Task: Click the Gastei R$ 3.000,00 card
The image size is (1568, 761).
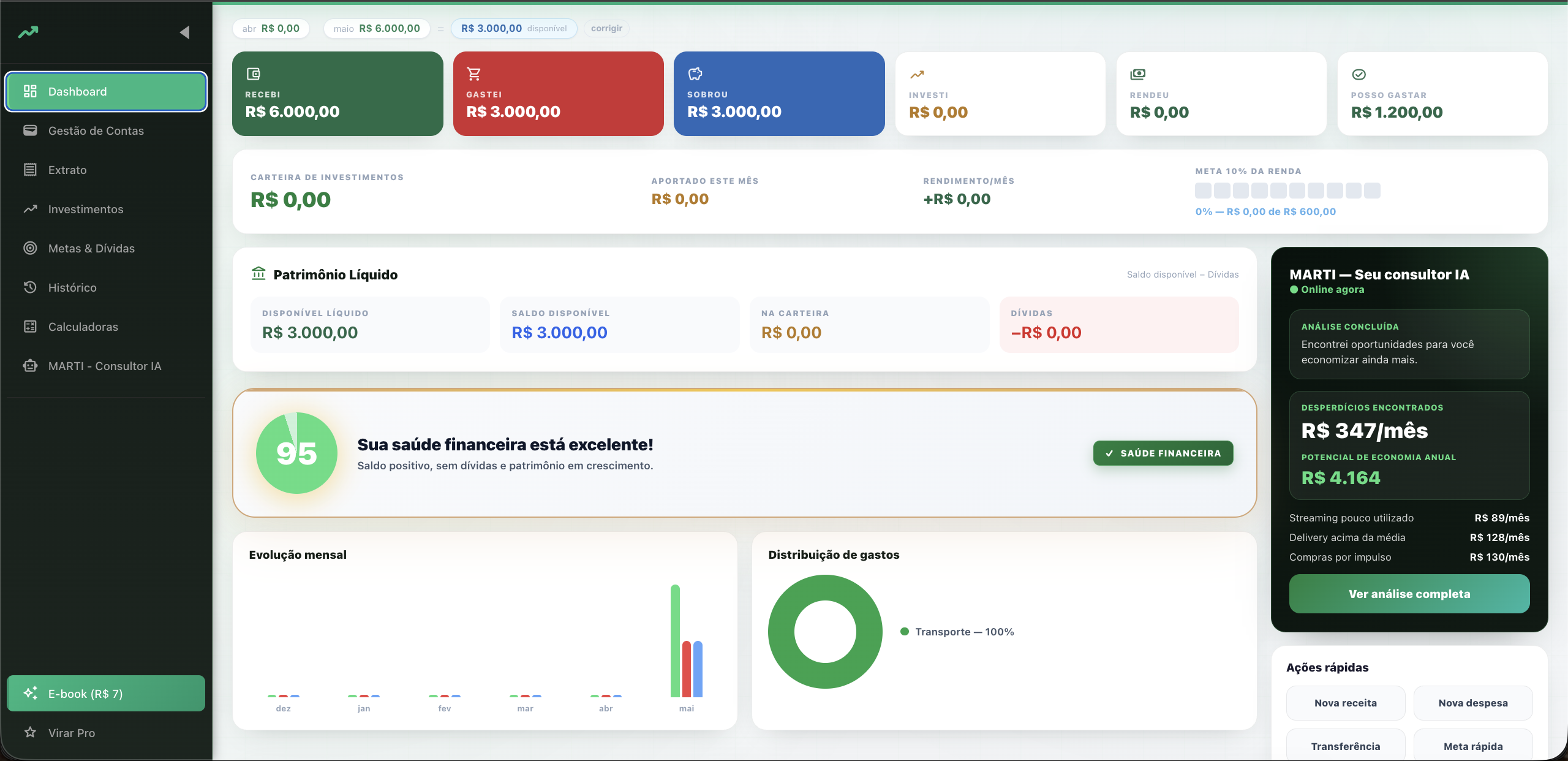Action: (559, 94)
